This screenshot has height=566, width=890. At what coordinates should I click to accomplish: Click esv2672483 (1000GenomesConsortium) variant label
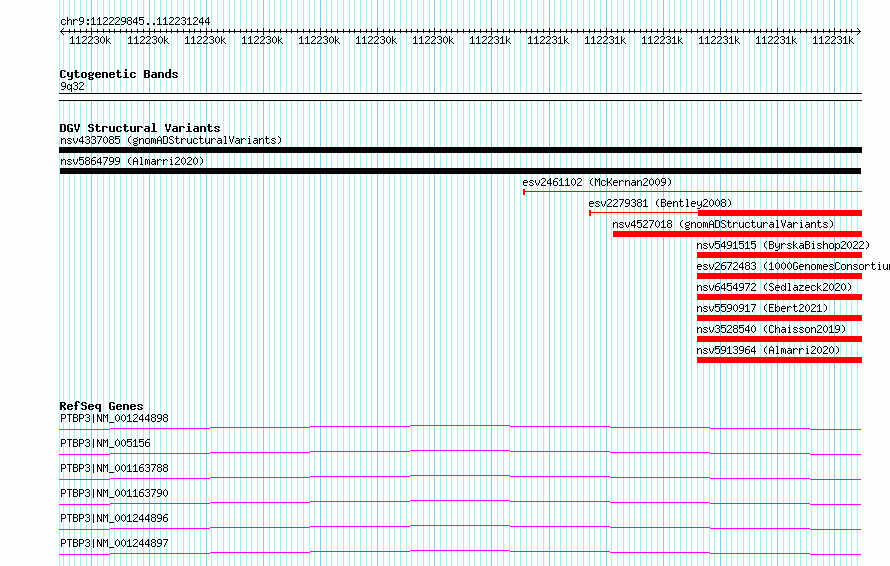(x=793, y=266)
